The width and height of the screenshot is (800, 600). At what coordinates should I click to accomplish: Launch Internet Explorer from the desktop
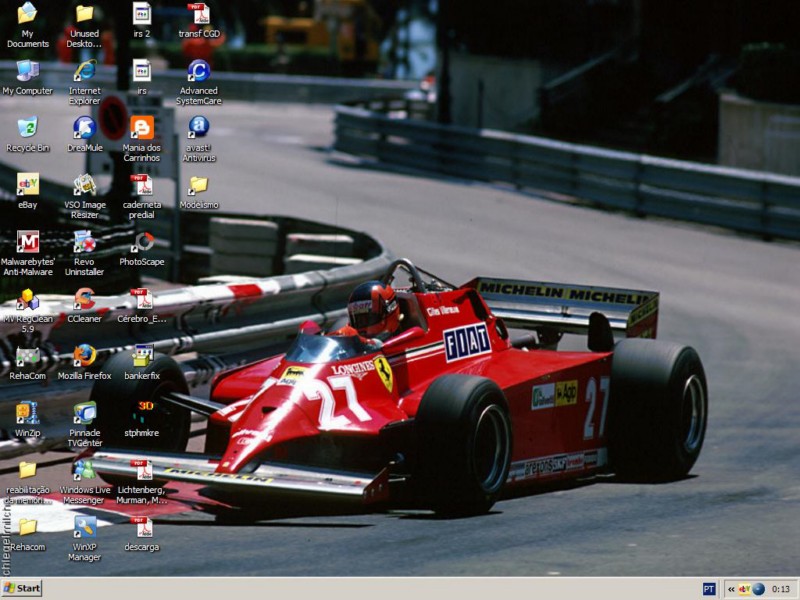(x=85, y=71)
